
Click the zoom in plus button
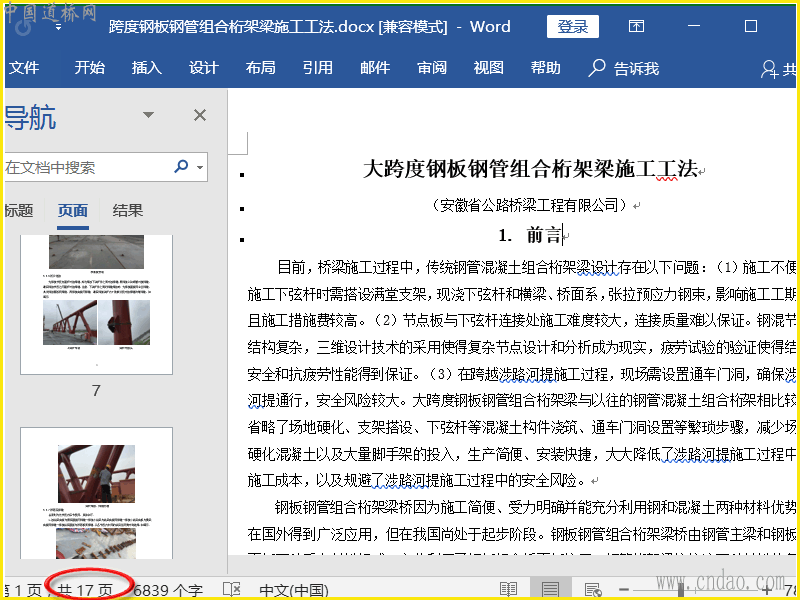point(766,590)
